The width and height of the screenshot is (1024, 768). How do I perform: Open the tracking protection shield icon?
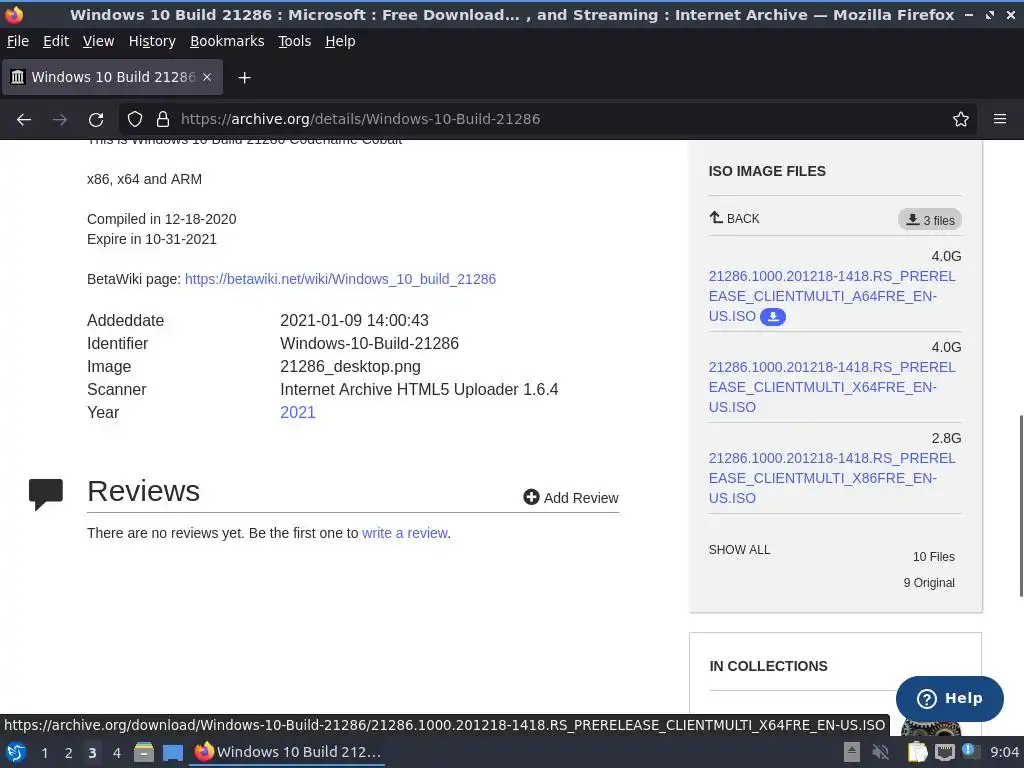point(135,119)
